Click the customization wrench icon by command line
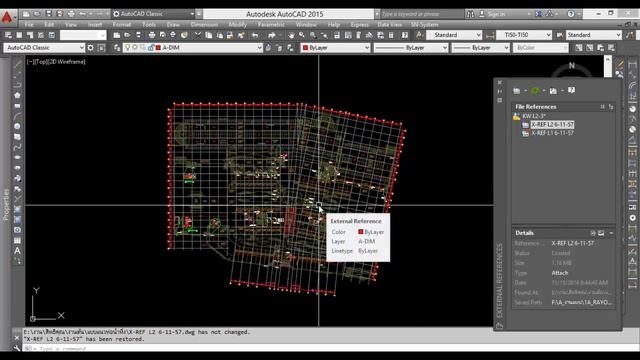640x360 pixels. point(17,348)
